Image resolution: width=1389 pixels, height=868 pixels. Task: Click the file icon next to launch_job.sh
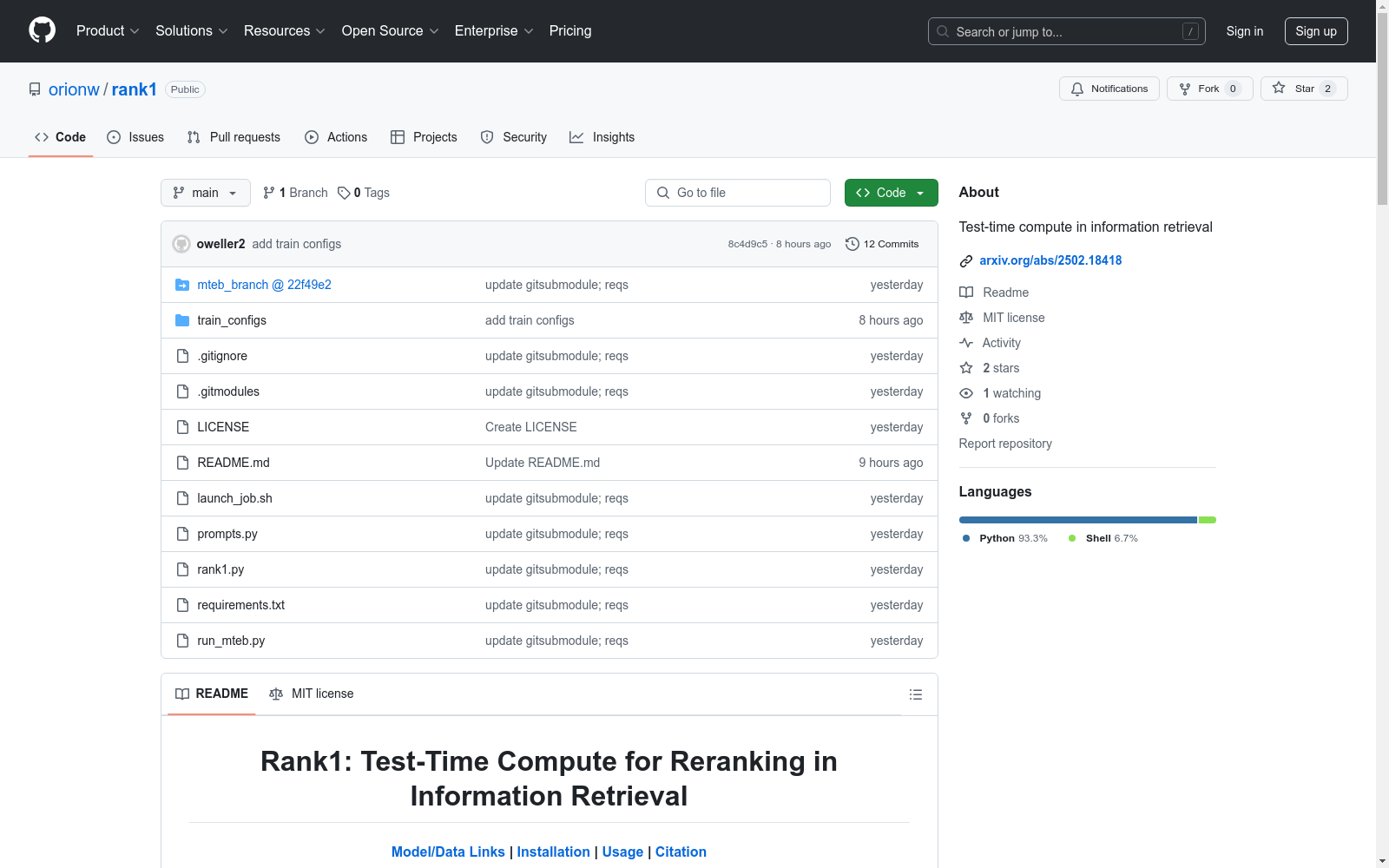pyautogui.click(x=182, y=498)
